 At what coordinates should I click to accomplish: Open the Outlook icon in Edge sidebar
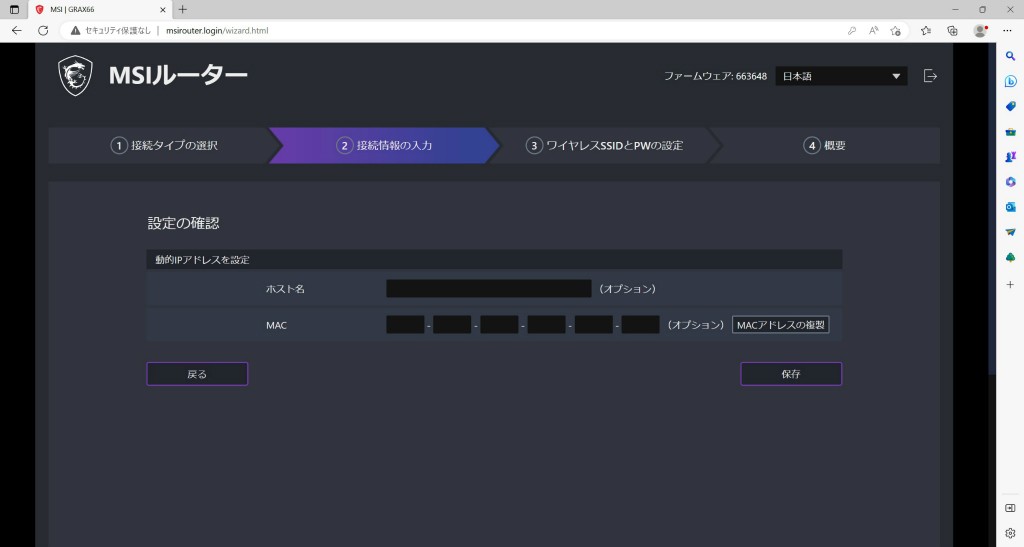1010,206
